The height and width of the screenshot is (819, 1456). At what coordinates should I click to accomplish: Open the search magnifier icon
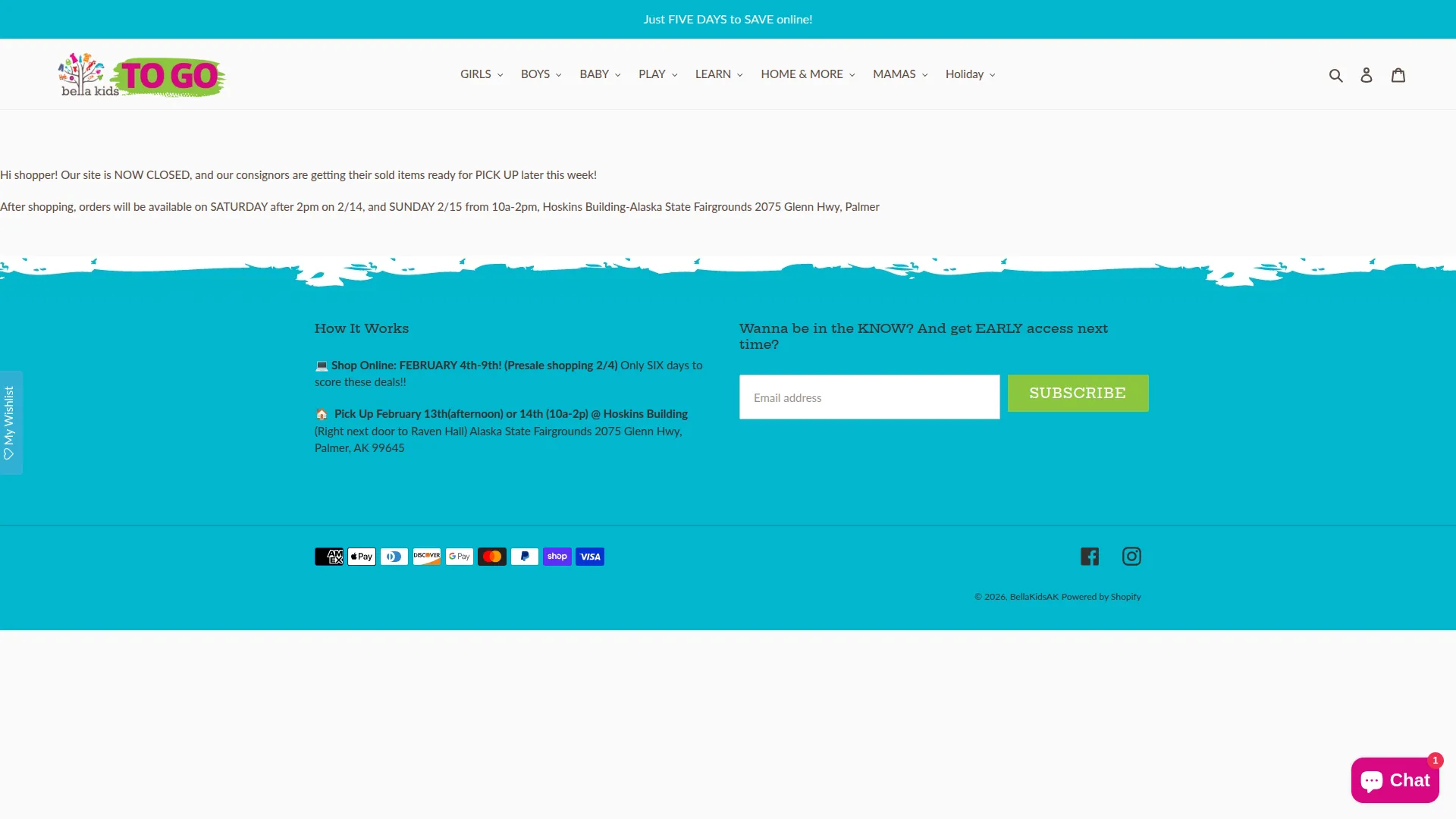click(x=1335, y=75)
